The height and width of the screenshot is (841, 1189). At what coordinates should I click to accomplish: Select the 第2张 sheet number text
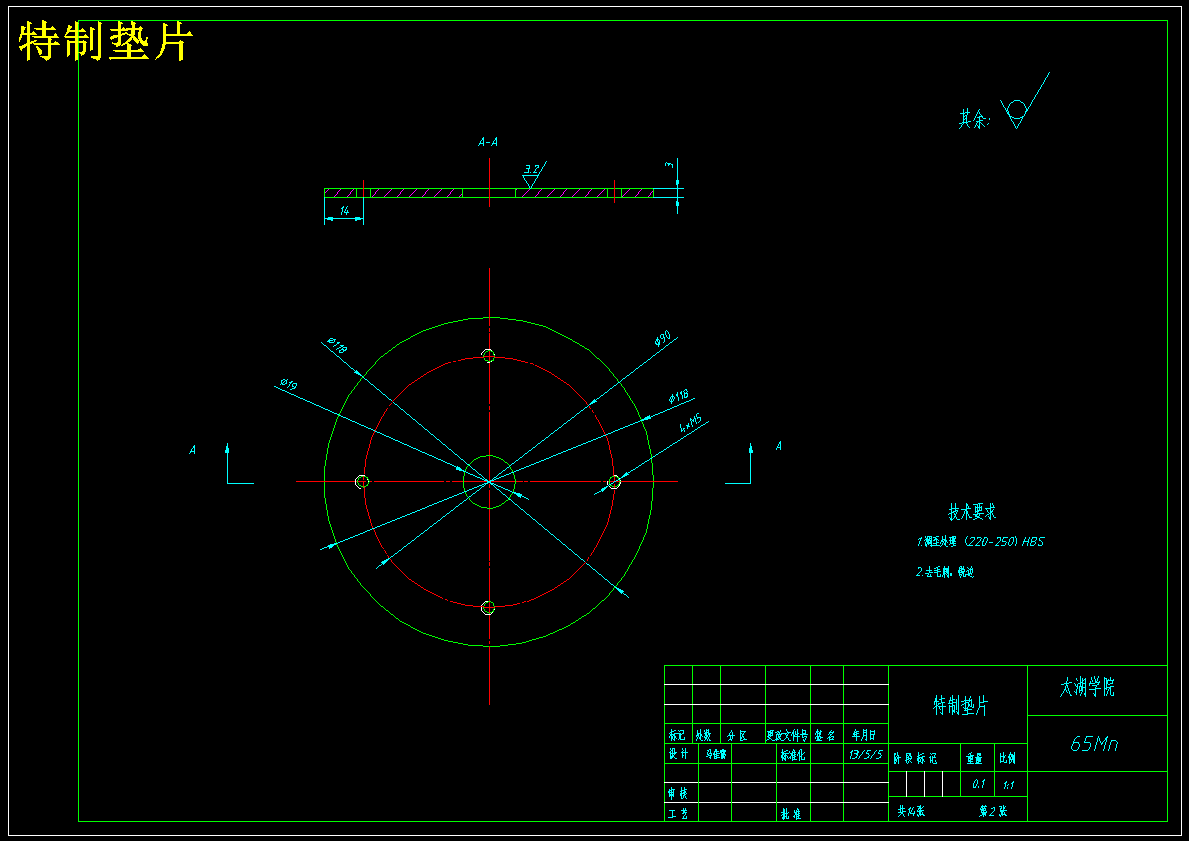click(x=993, y=811)
